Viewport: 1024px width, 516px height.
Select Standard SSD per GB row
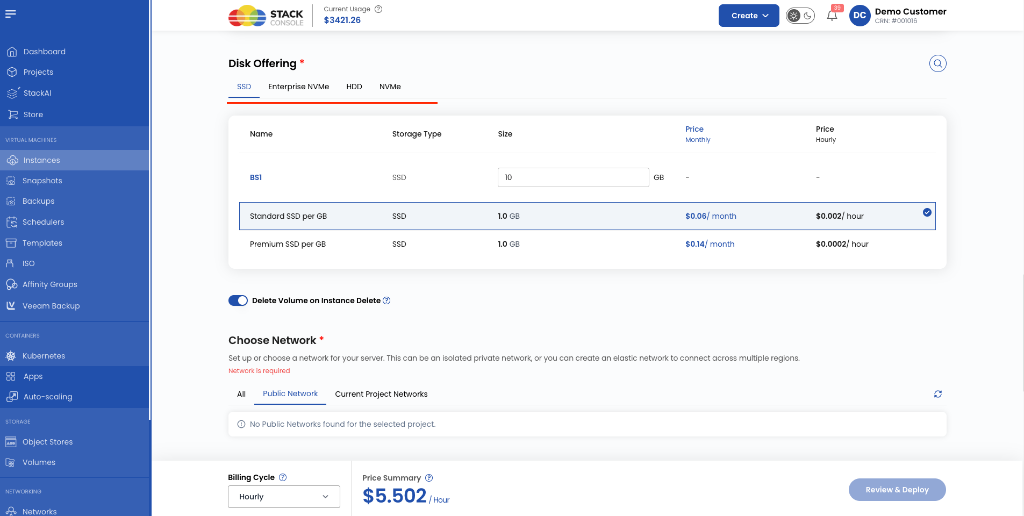click(587, 216)
